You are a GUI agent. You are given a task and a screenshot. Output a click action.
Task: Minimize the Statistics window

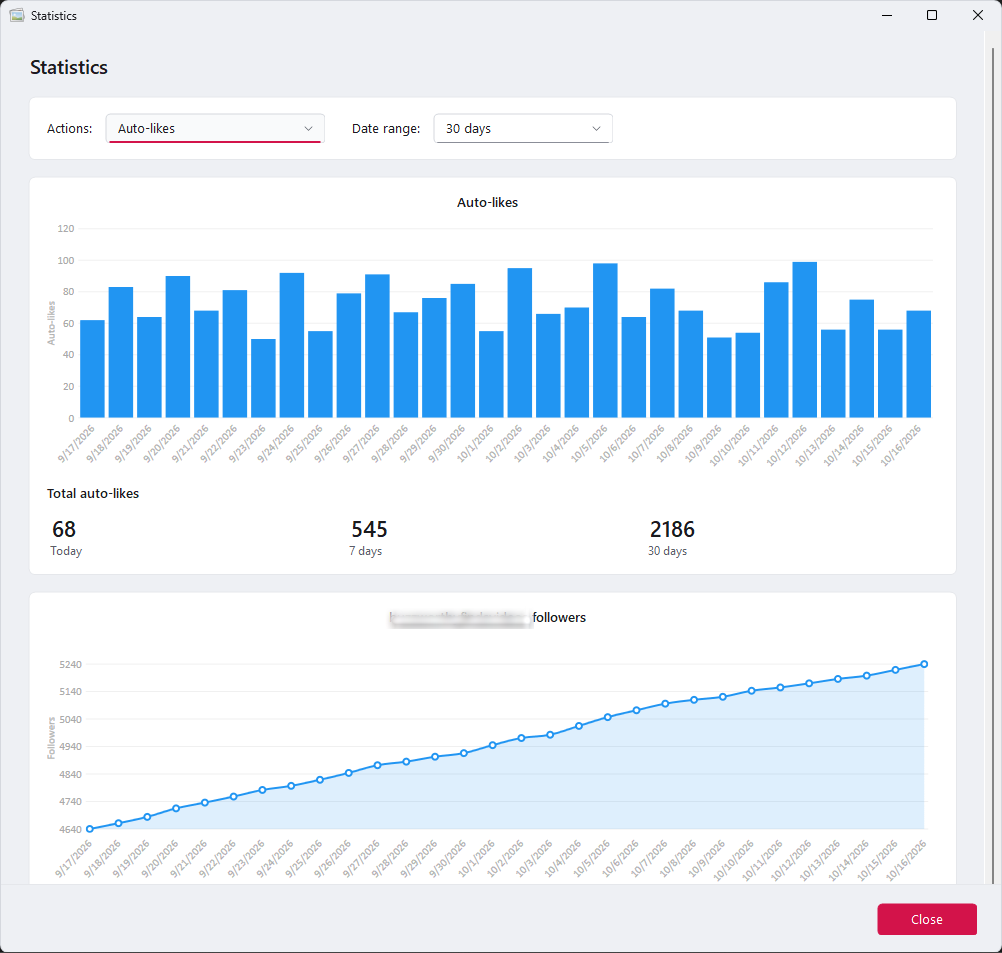click(886, 15)
